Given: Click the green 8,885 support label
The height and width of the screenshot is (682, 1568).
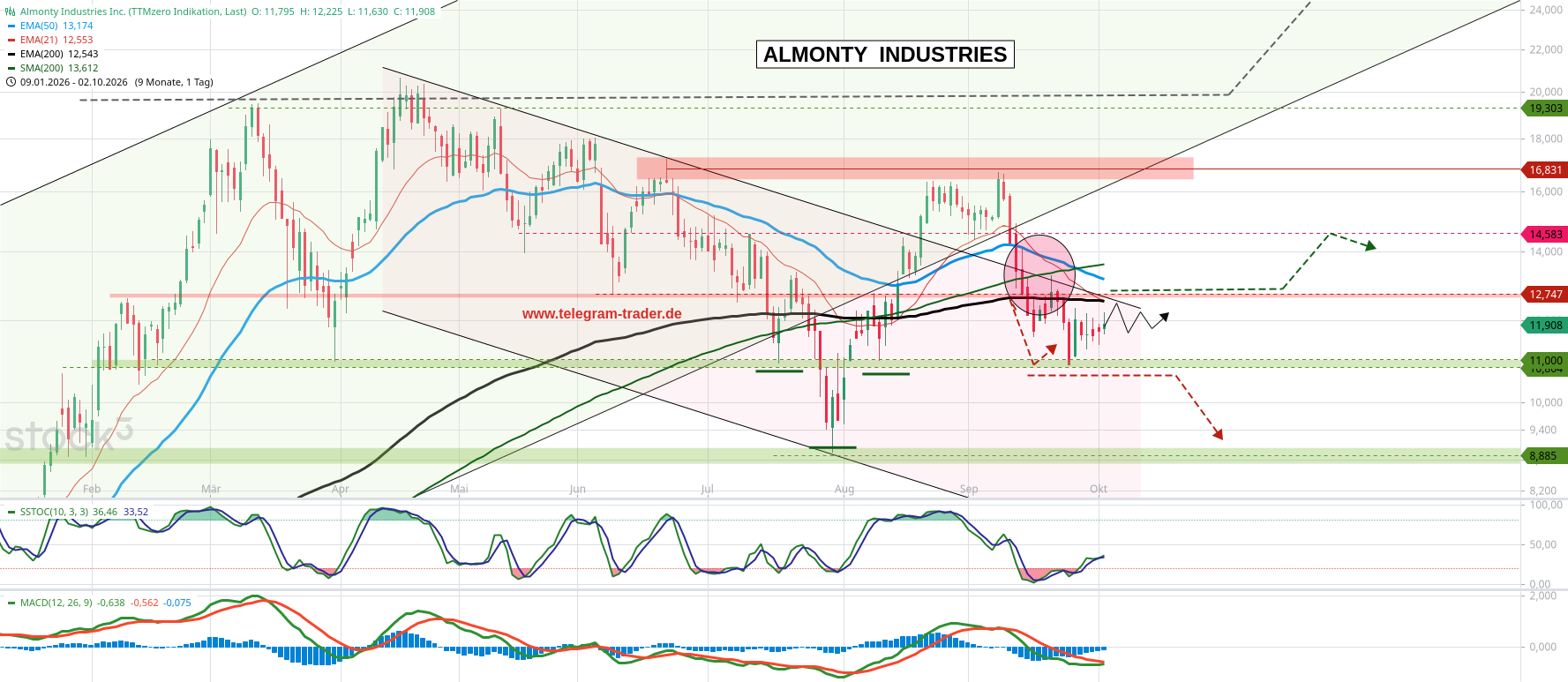Looking at the screenshot, I should (x=1545, y=455).
